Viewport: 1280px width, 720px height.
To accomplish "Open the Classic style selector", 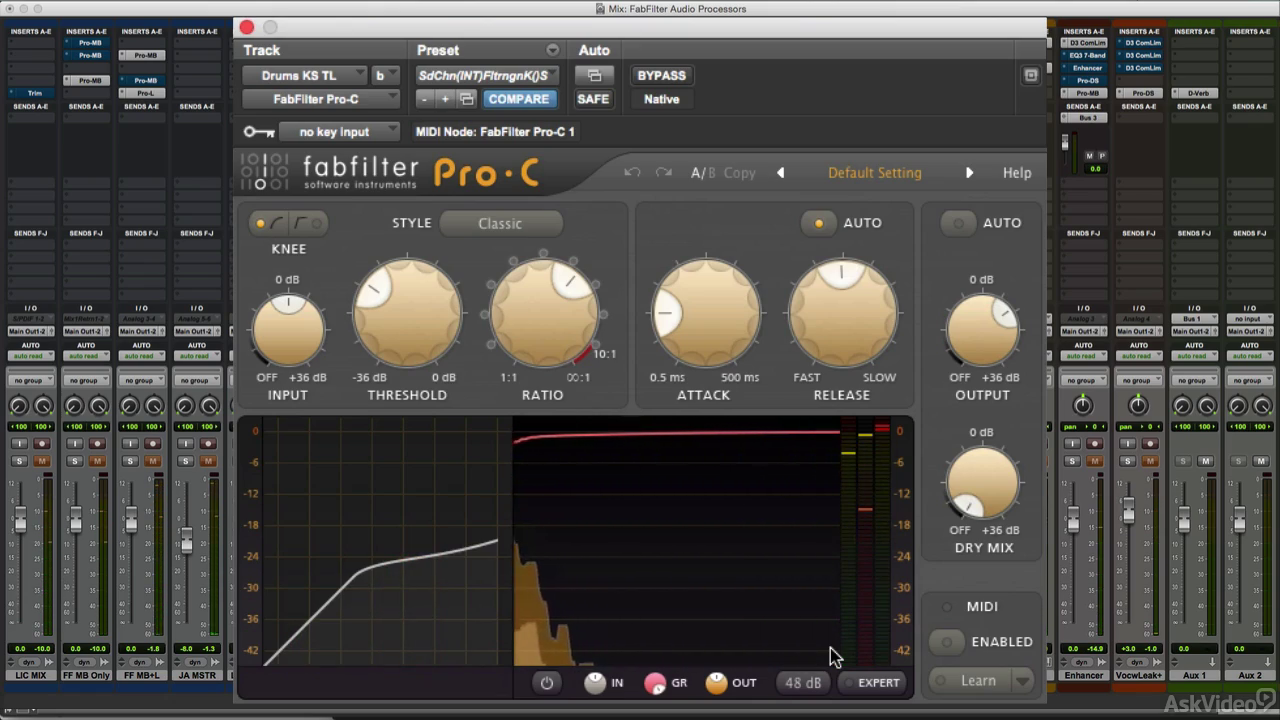I will [x=500, y=224].
